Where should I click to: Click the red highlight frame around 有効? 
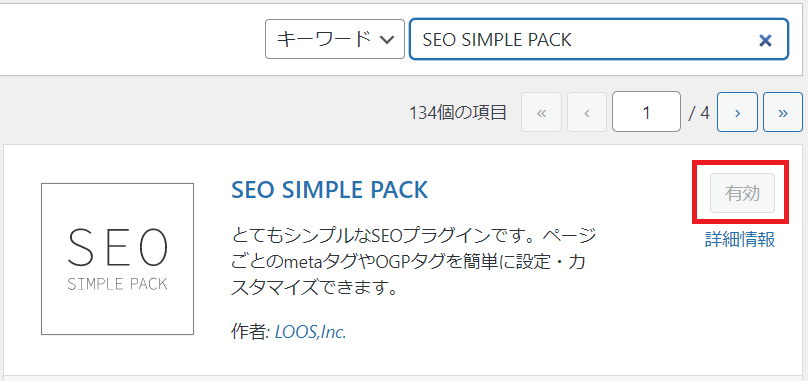pos(740,193)
